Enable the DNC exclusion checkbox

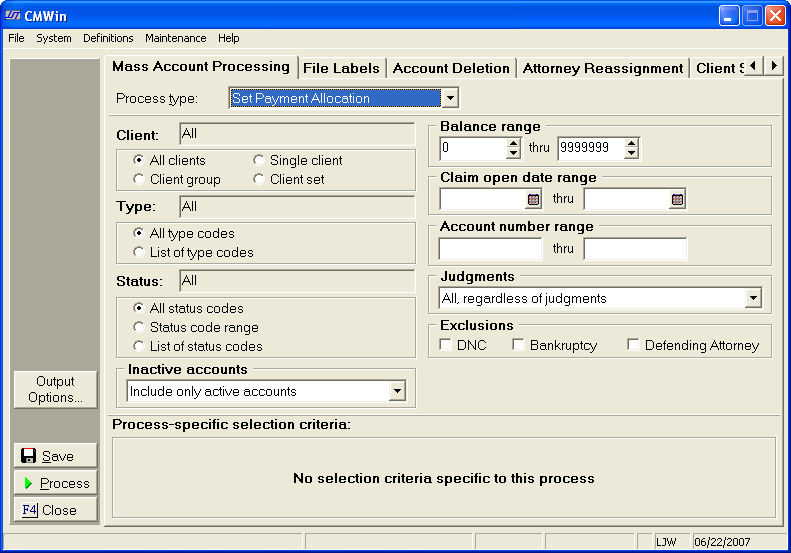(x=446, y=345)
